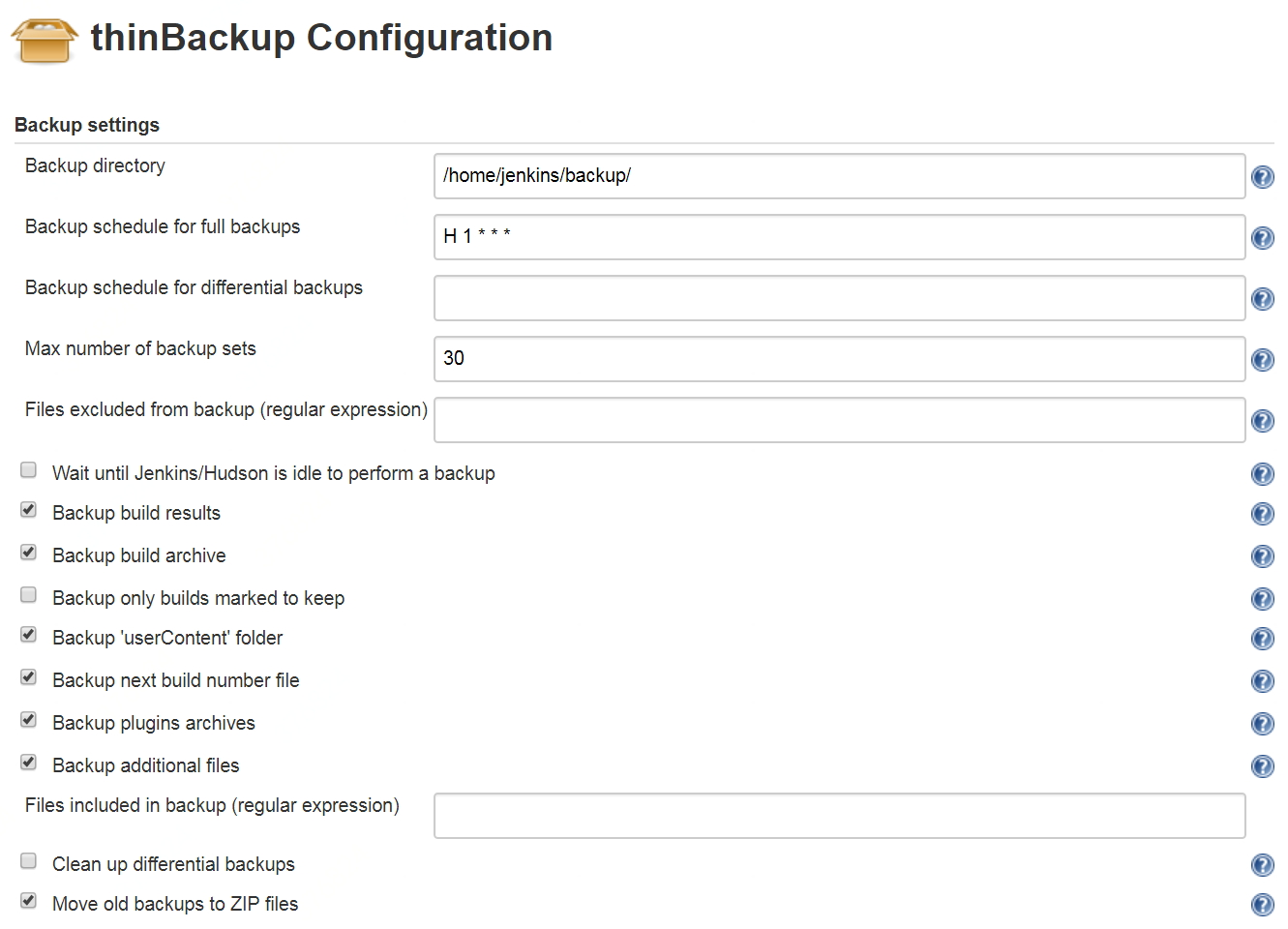Click help icon beside Max number of backup sets
Viewport: 1288px width, 929px height.
tap(1262, 360)
